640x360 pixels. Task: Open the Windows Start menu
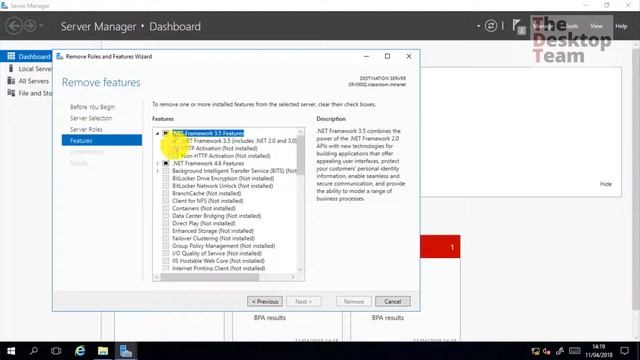[x=11, y=351]
